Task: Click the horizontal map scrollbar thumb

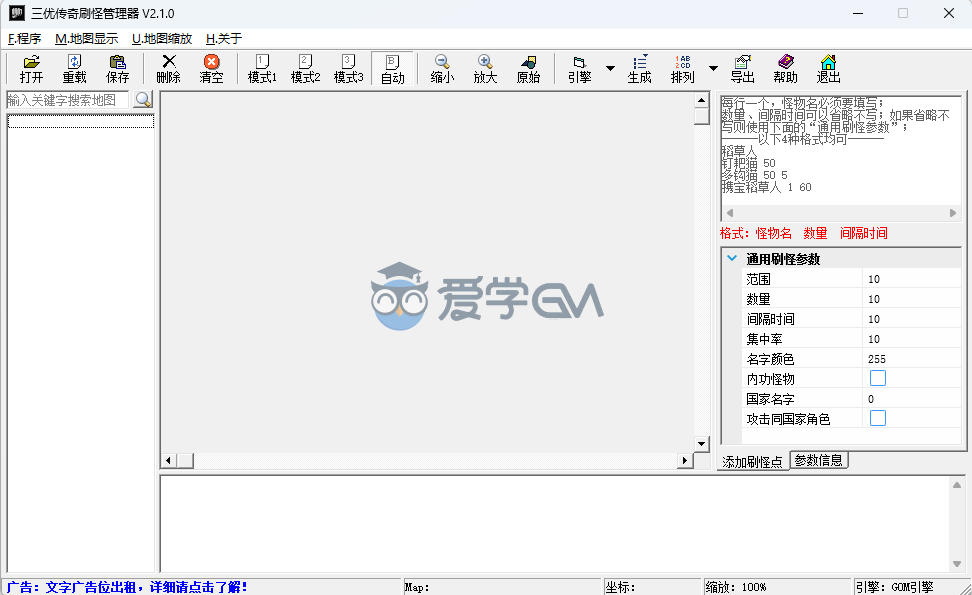Action: point(185,461)
